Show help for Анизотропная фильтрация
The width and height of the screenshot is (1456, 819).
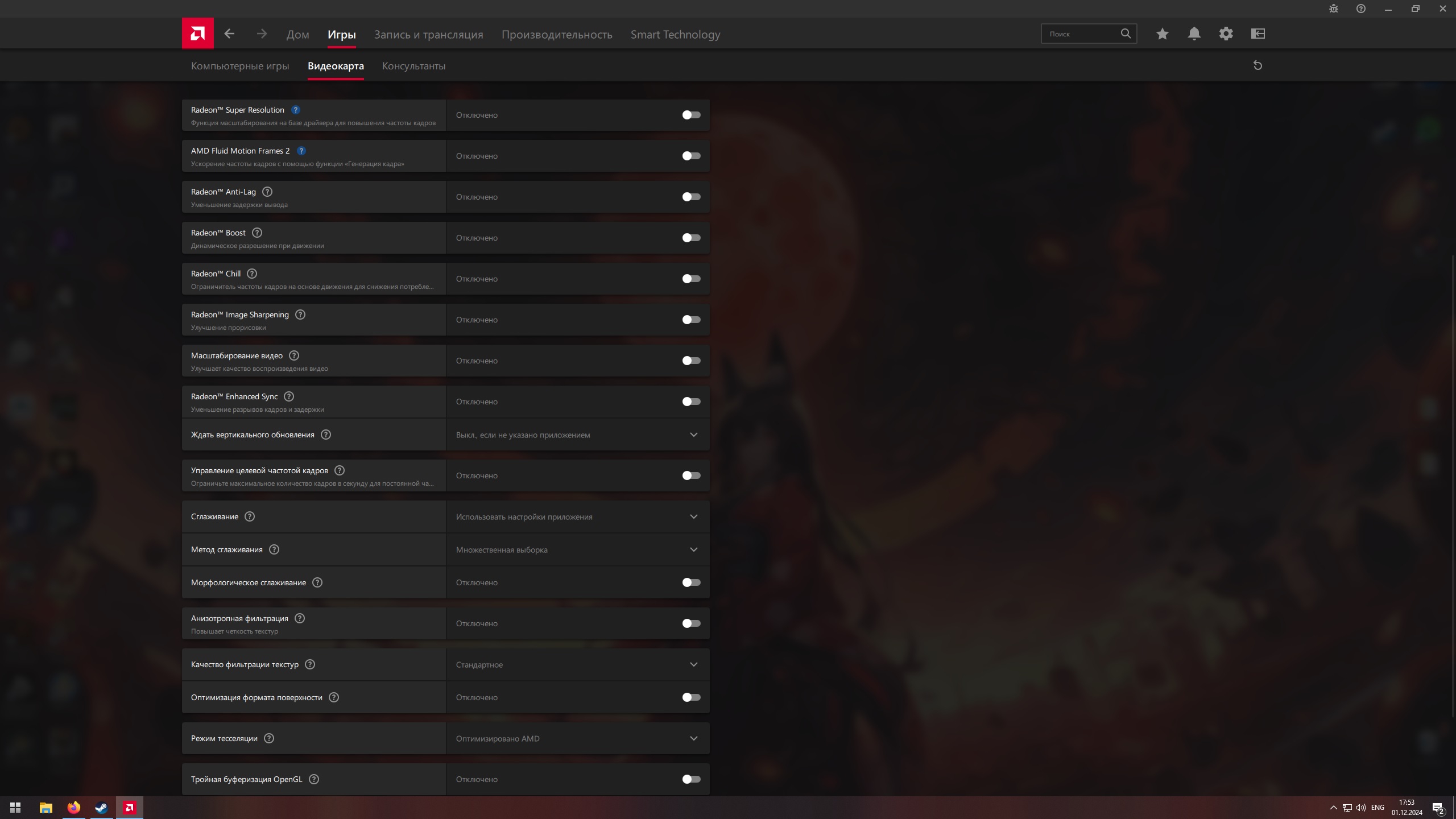click(x=300, y=618)
